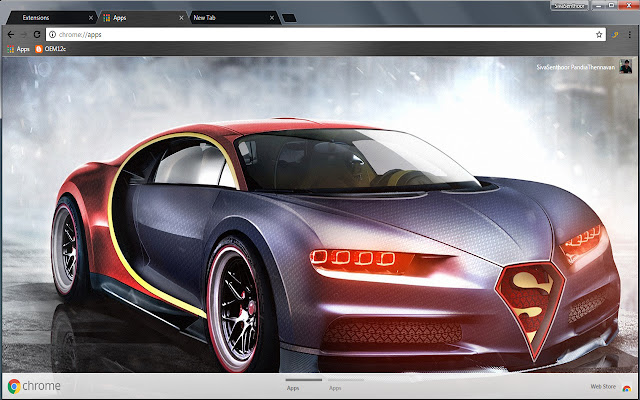Close the Apps browser tab
This screenshot has height=400, width=640.
[181, 18]
